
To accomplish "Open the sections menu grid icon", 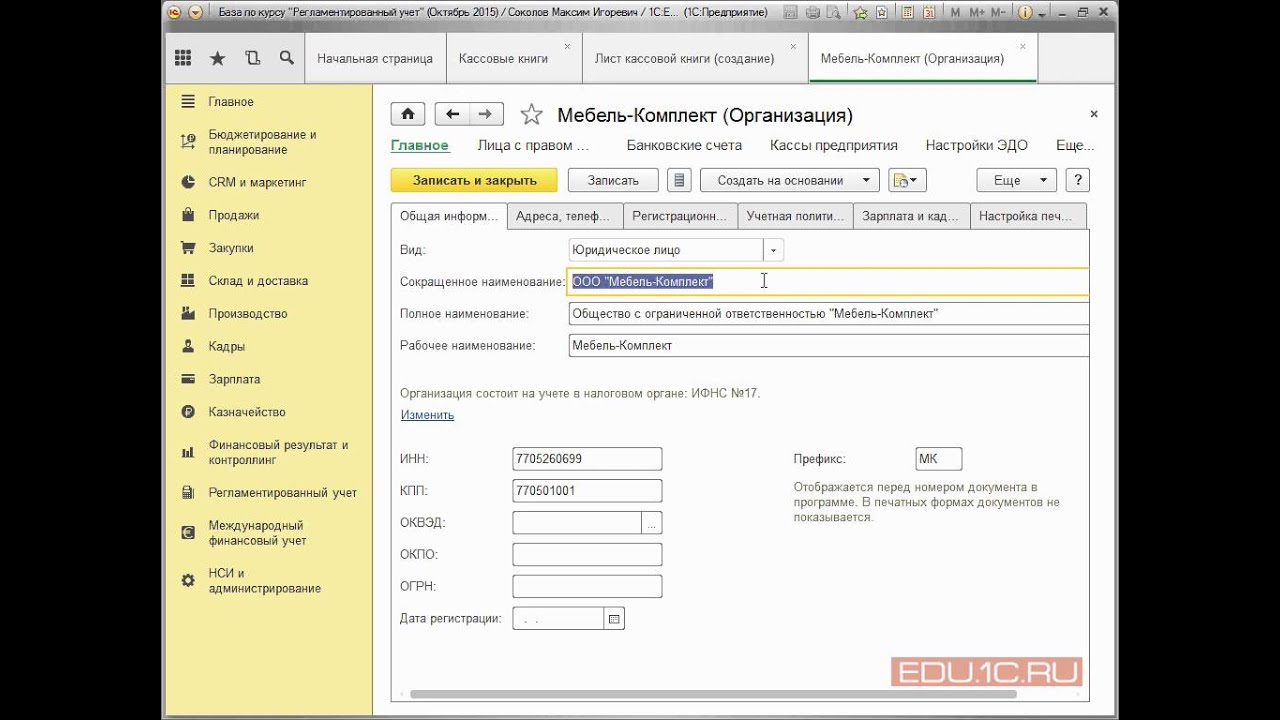I will pos(183,58).
